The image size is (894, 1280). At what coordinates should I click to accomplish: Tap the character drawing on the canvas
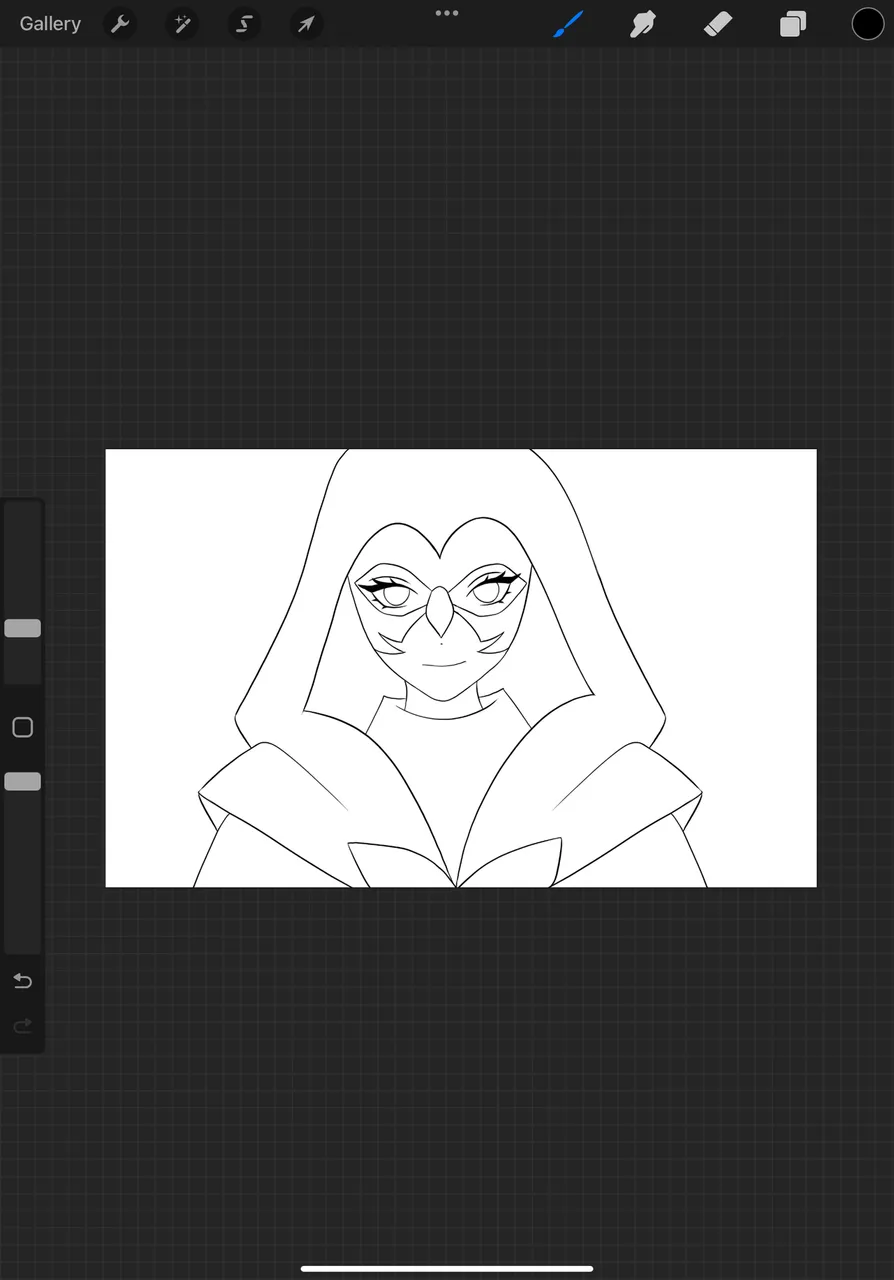(x=450, y=668)
